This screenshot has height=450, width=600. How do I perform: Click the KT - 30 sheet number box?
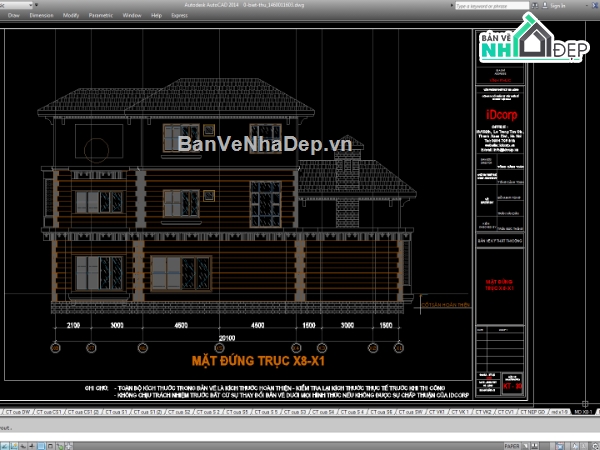pyautogui.click(x=512, y=386)
